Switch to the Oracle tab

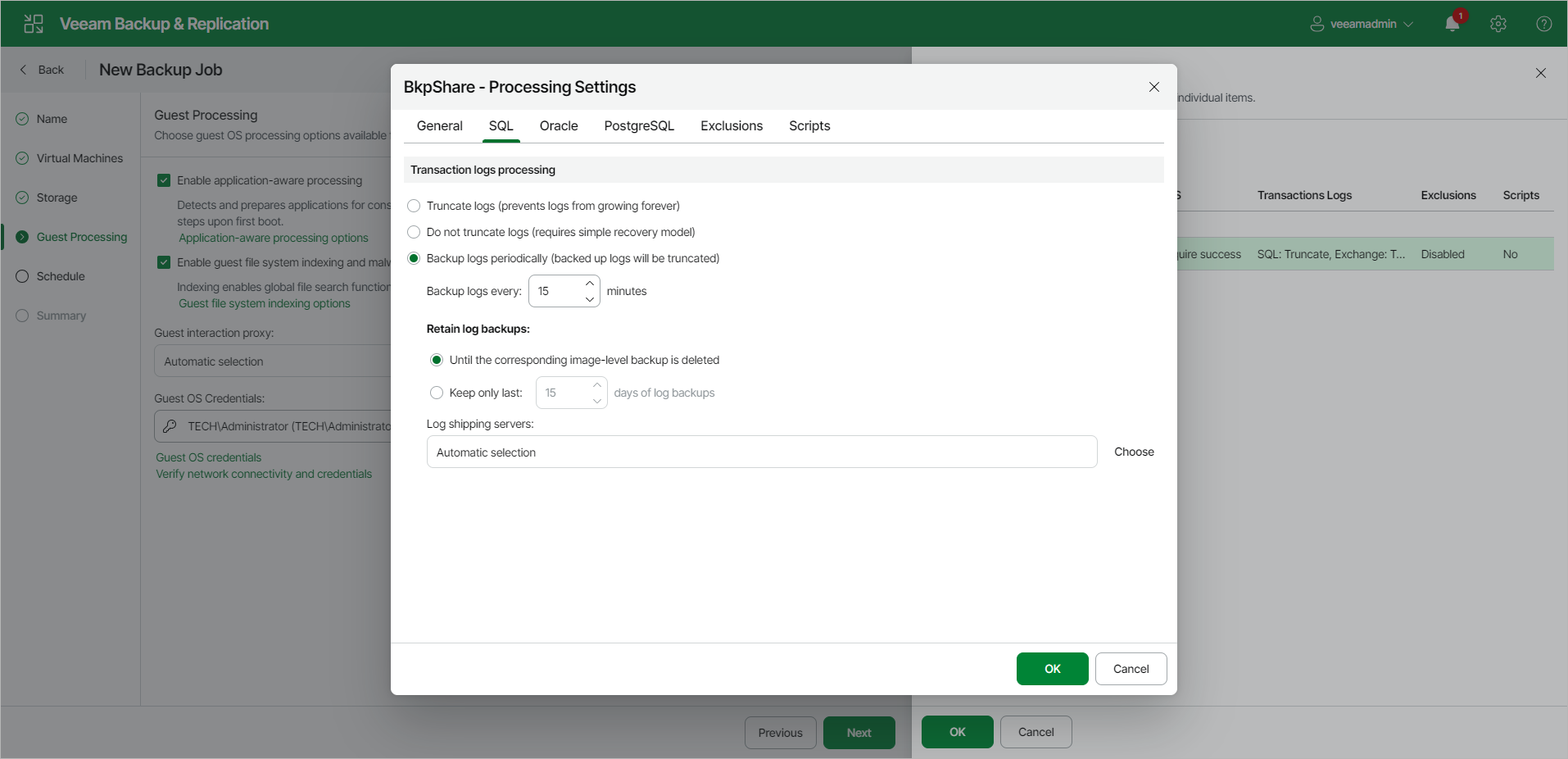[x=559, y=125]
